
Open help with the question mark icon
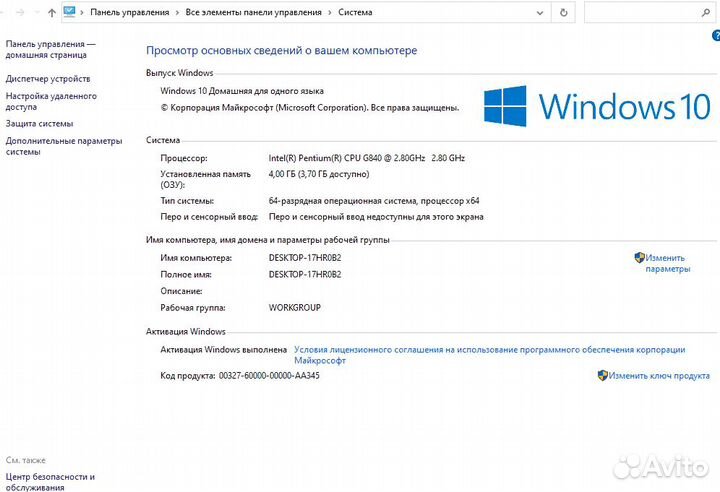point(716,35)
